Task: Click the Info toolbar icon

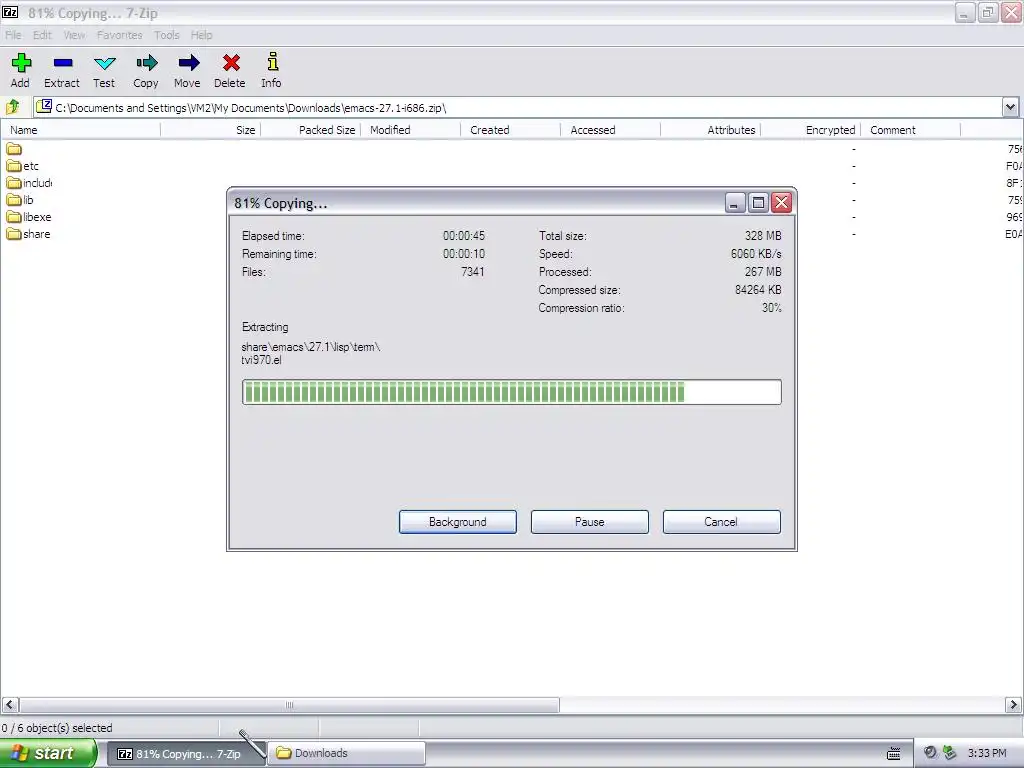Action: tap(272, 61)
